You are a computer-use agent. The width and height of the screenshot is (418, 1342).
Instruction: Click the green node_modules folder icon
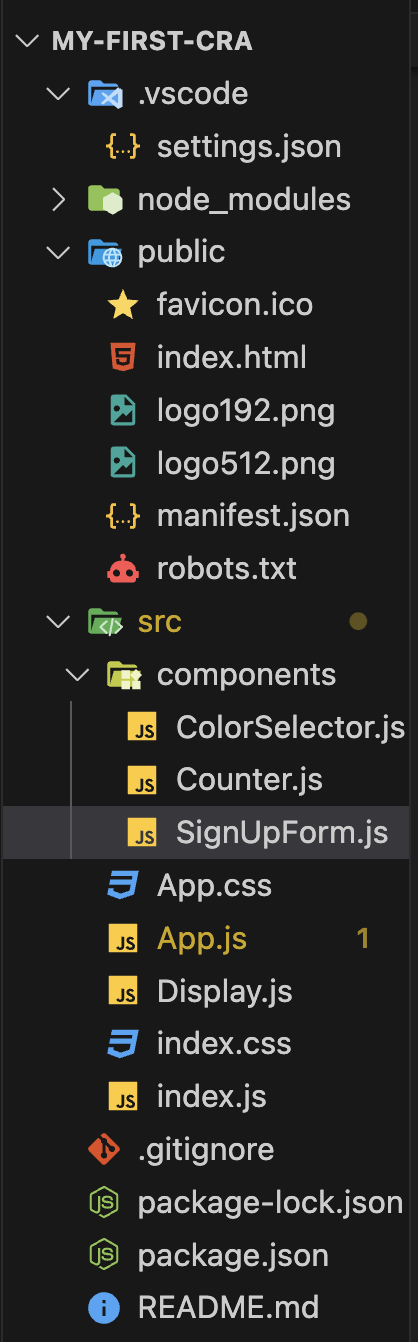click(x=103, y=199)
